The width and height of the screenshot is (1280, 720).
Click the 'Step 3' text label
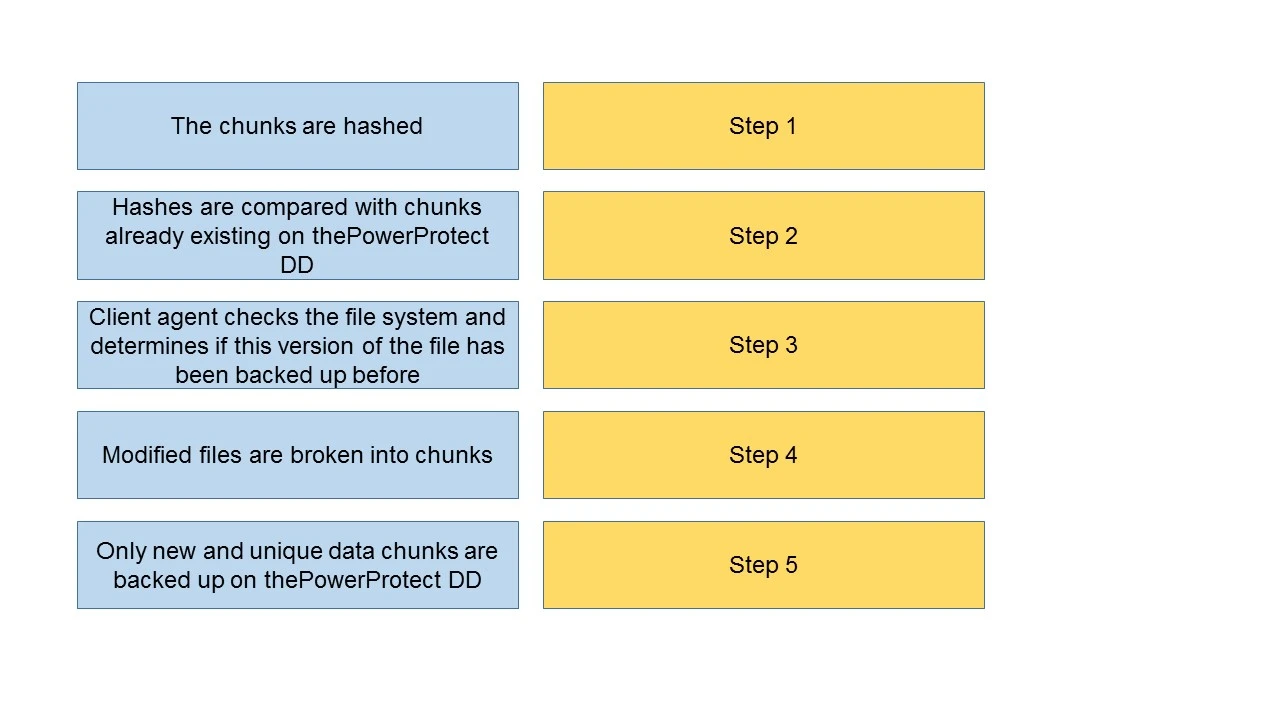(x=763, y=345)
